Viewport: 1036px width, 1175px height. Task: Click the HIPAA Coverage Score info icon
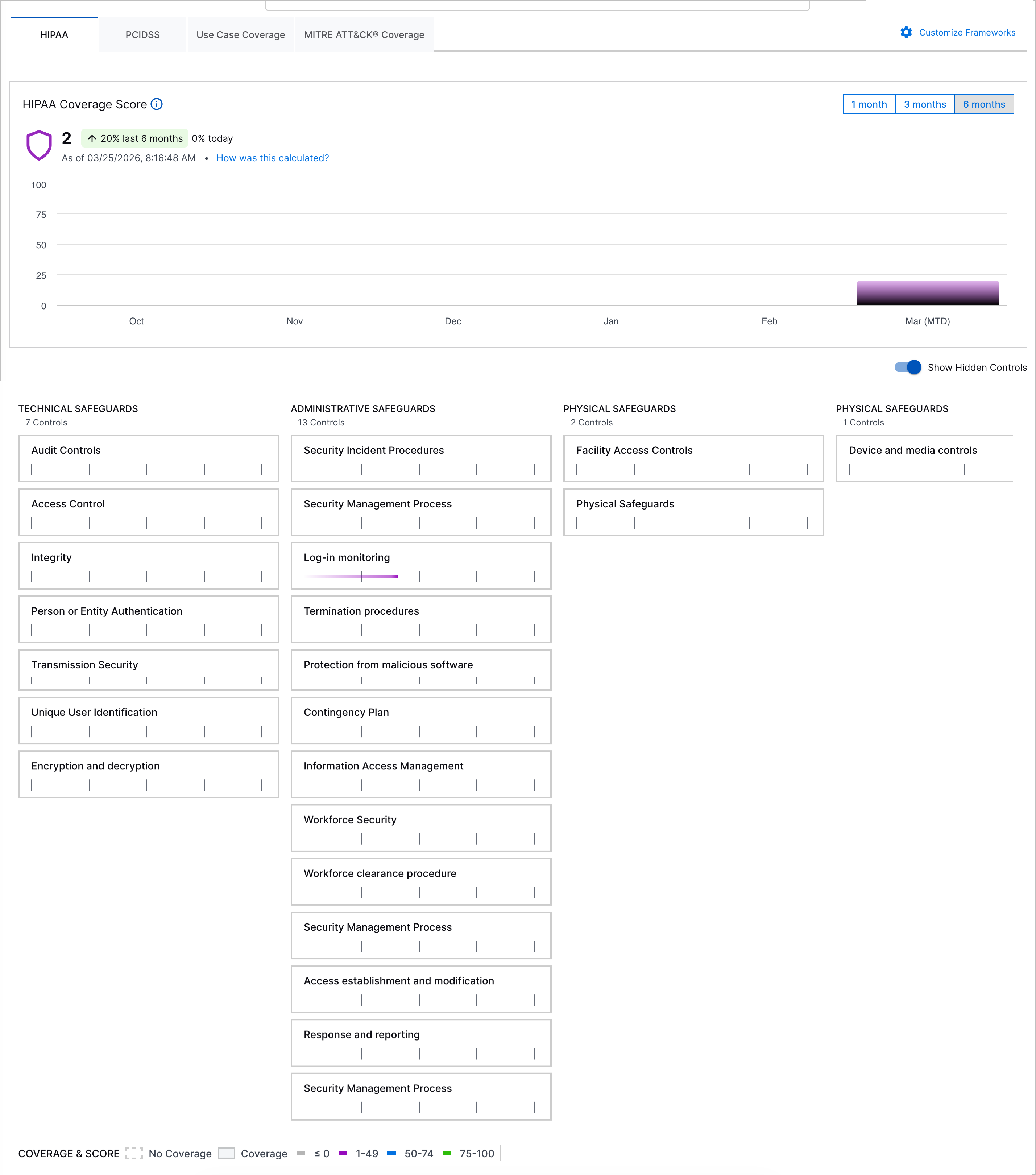[x=156, y=104]
